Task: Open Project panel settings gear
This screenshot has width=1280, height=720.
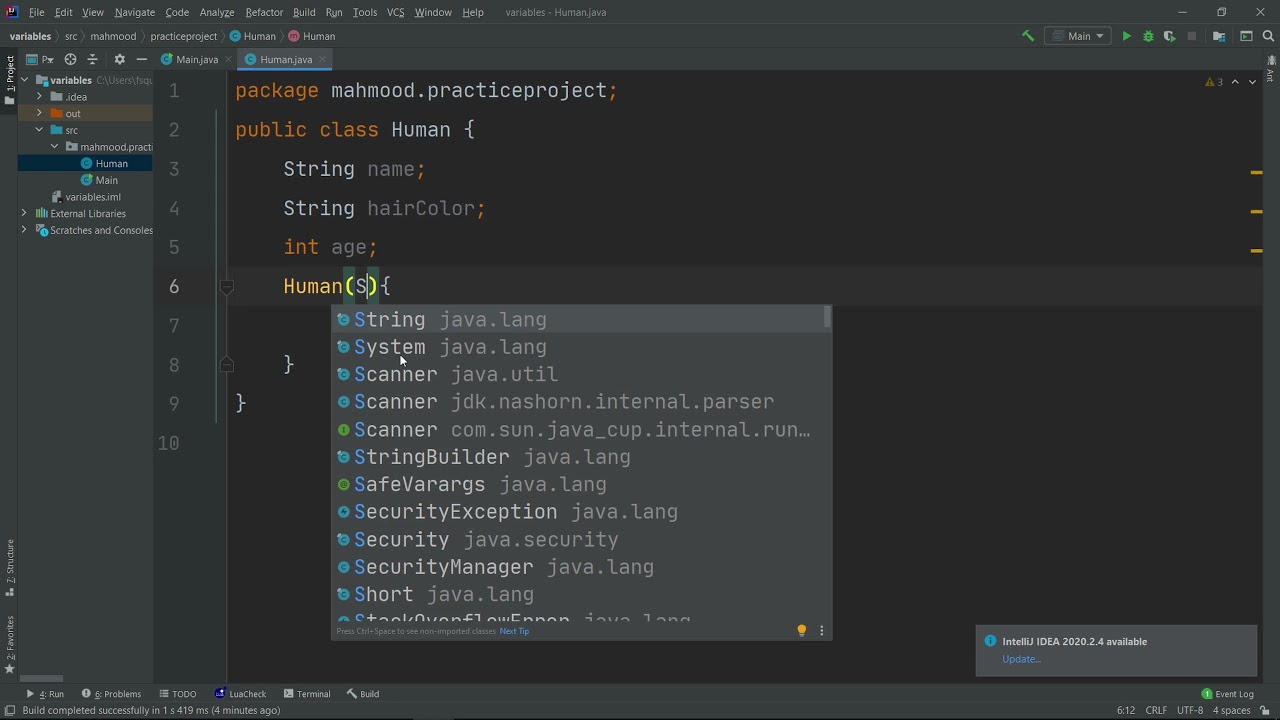Action: click(x=119, y=59)
